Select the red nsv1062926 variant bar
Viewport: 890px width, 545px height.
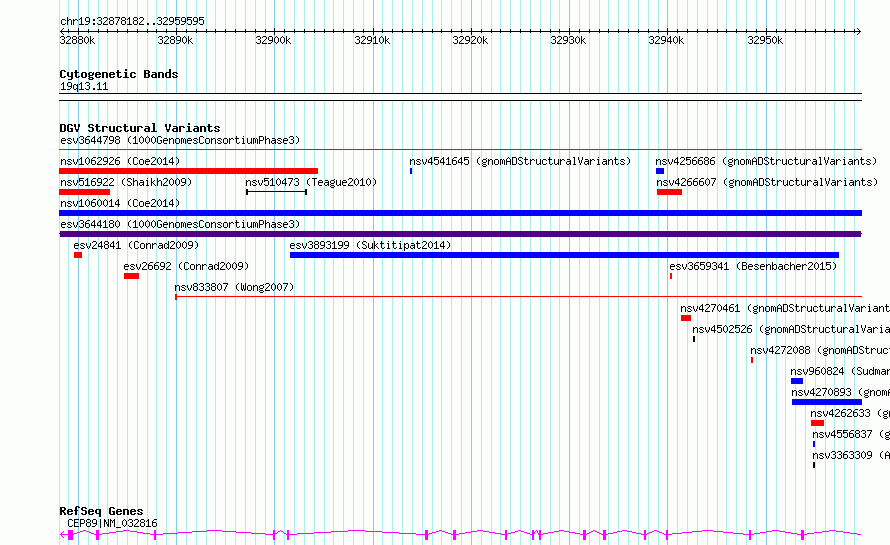click(188, 171)
